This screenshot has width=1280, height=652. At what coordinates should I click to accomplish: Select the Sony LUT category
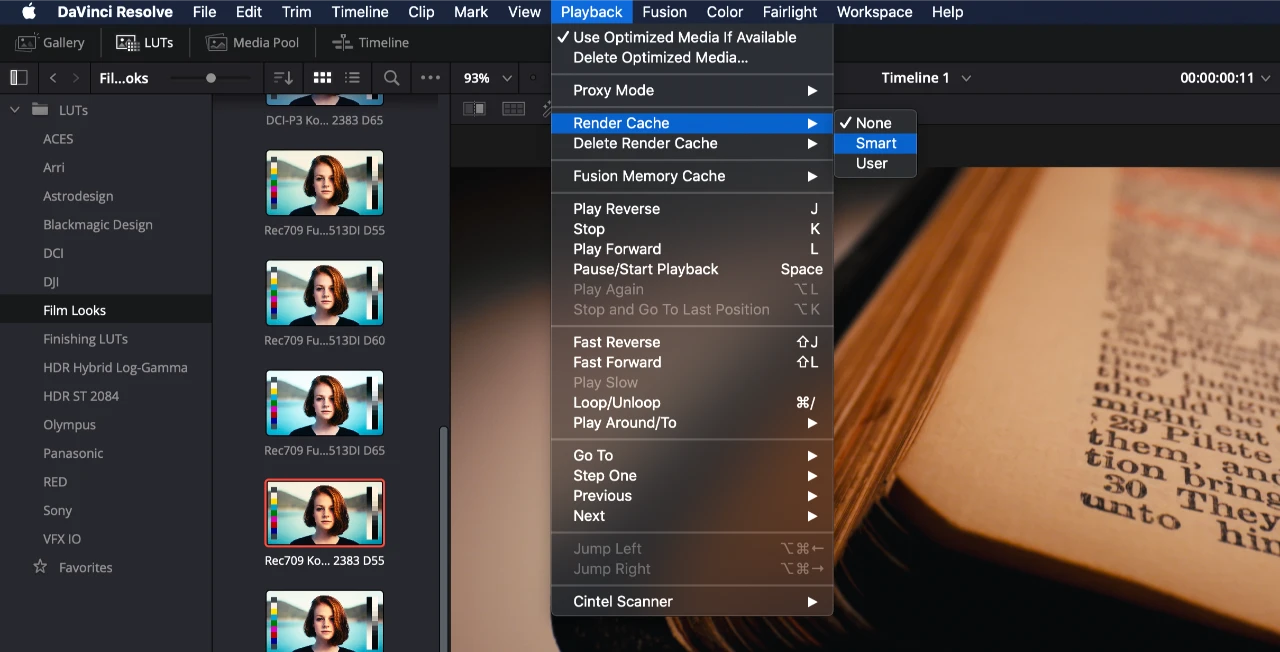57,510
